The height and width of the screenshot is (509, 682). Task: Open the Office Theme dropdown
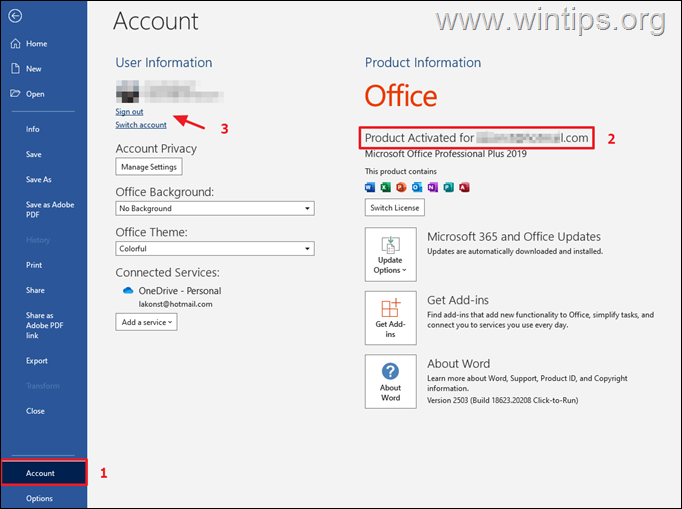[215, 248]
